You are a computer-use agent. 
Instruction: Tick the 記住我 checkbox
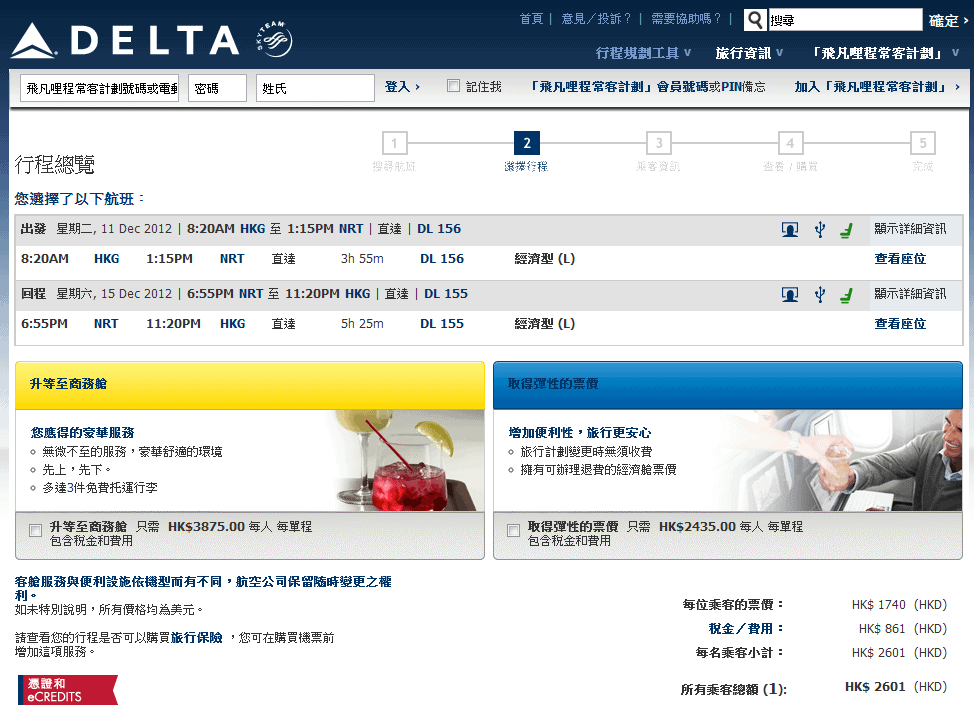pos(454,86)
